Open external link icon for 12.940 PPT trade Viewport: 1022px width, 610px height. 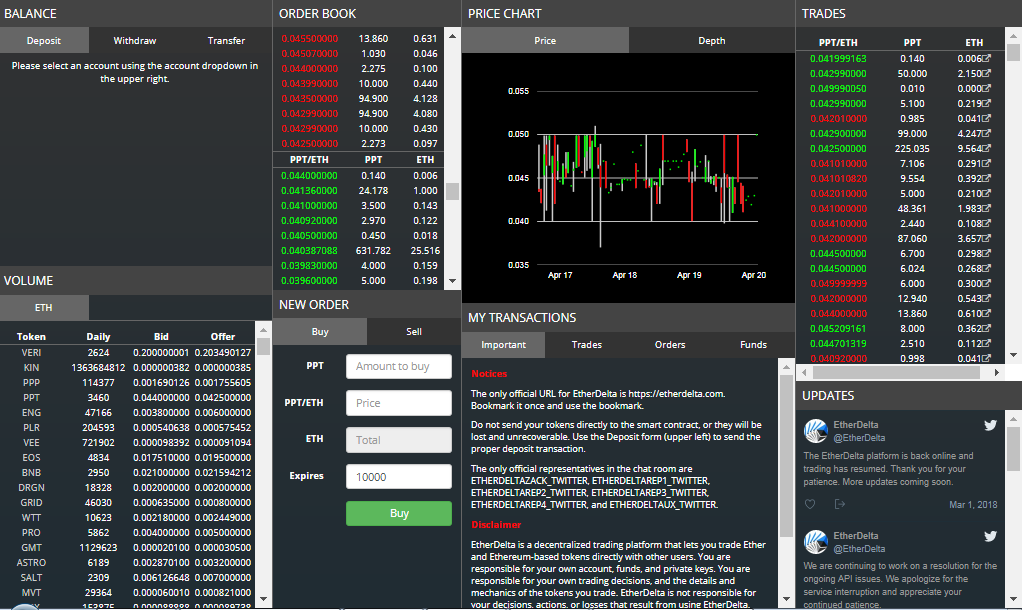point(987,298)
